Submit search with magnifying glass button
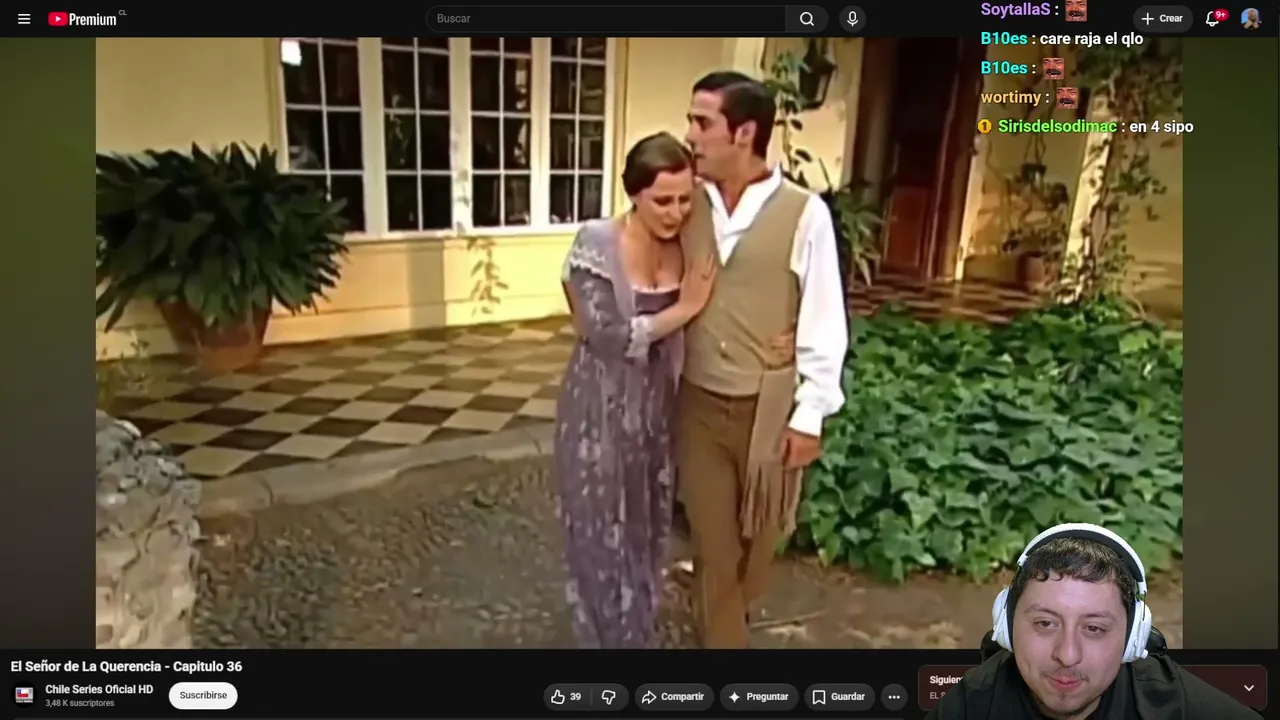The height and width of the screenshot is (720, 1280). point(807,19)
